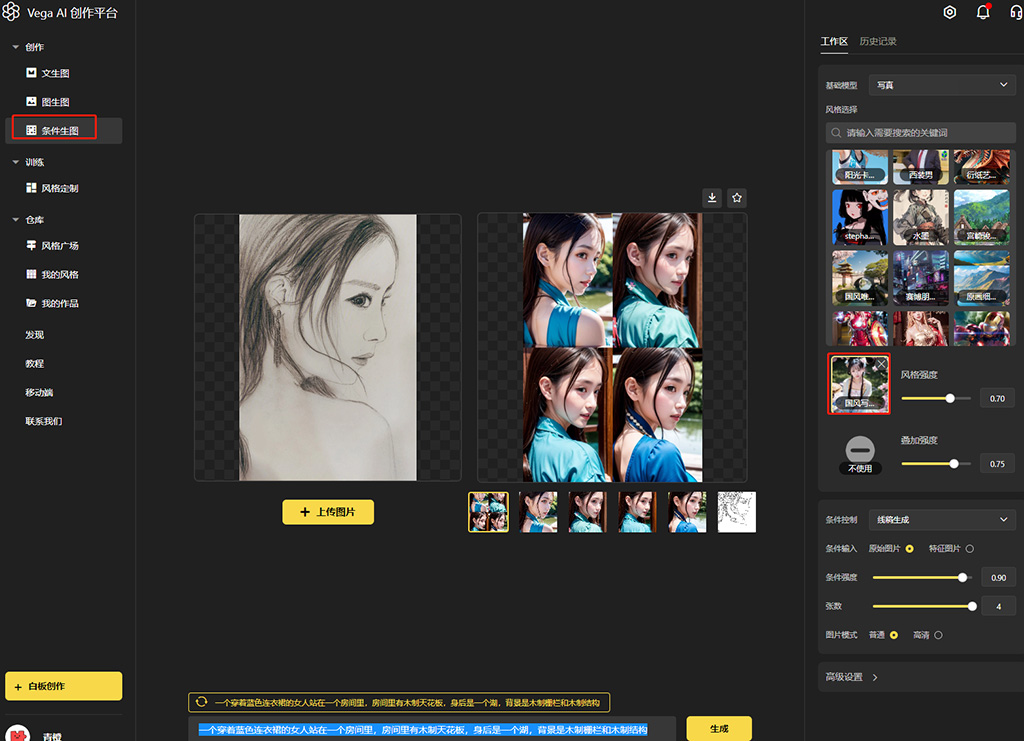Select the 普通 image mode radio

(x=894, y=635)
